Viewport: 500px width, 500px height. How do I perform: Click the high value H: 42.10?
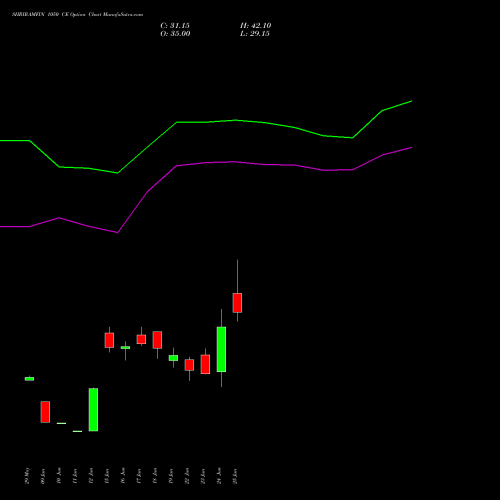pos(256,26)
